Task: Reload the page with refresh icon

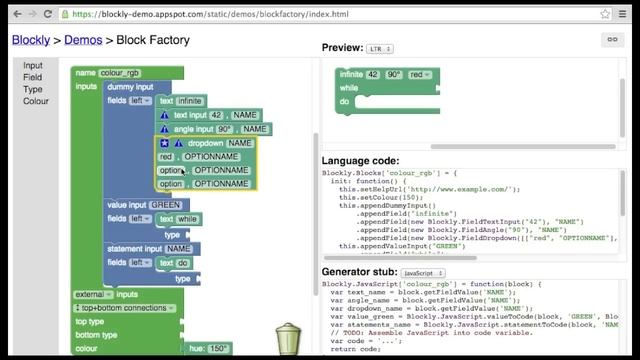Action: pyautogui.click(x=48, y=14)
